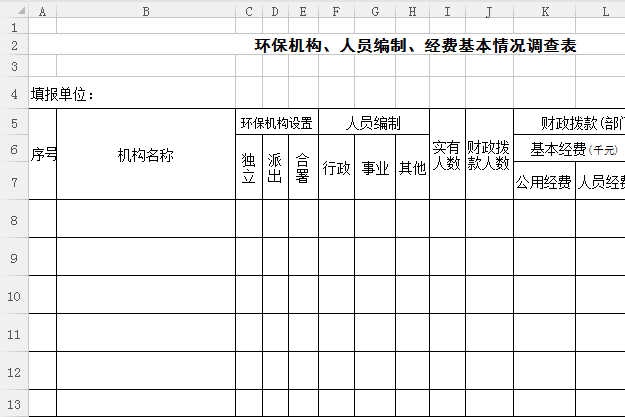Image resolution: width=625 pixels, height=417 pixels.
Task: Select the 实有人数 cell
Action: click(x=447, y=155)
